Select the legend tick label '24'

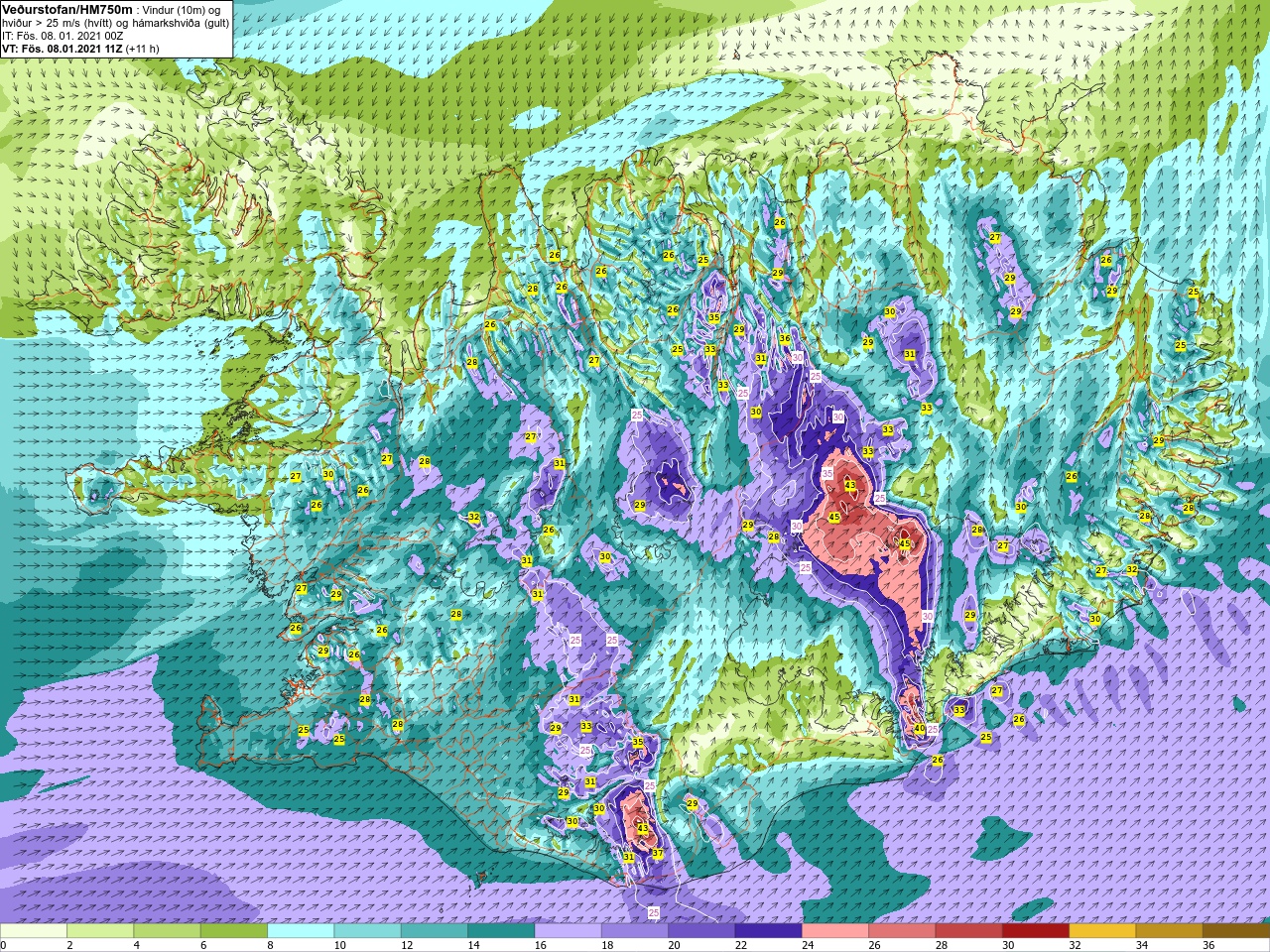[808, 945]
